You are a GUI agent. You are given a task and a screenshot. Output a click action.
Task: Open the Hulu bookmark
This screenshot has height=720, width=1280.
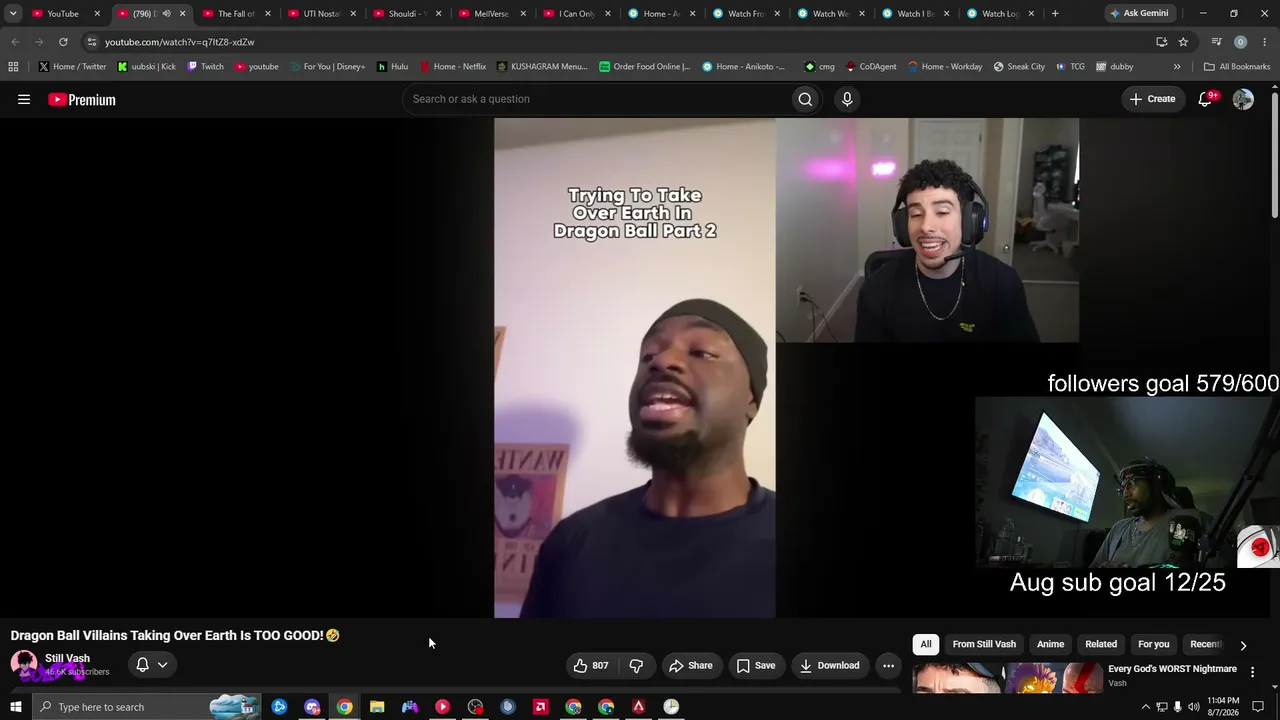click(392, 67)
